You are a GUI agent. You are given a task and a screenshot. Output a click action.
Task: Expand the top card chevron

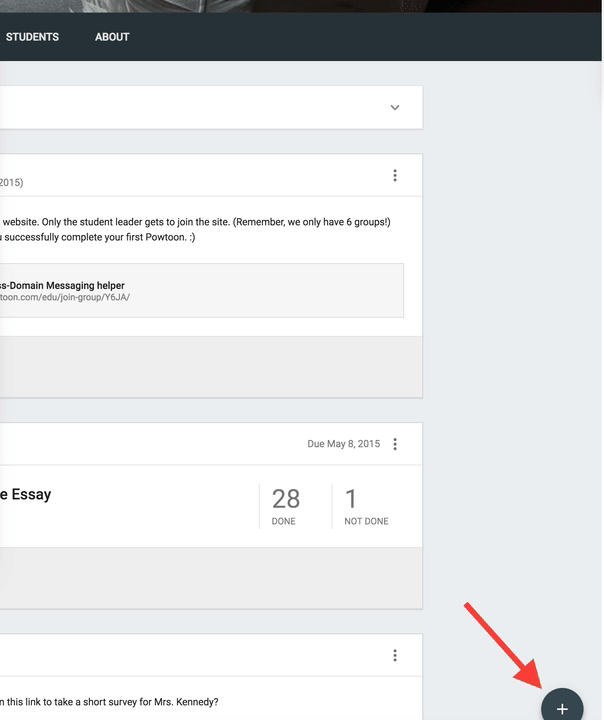[395, 108]
